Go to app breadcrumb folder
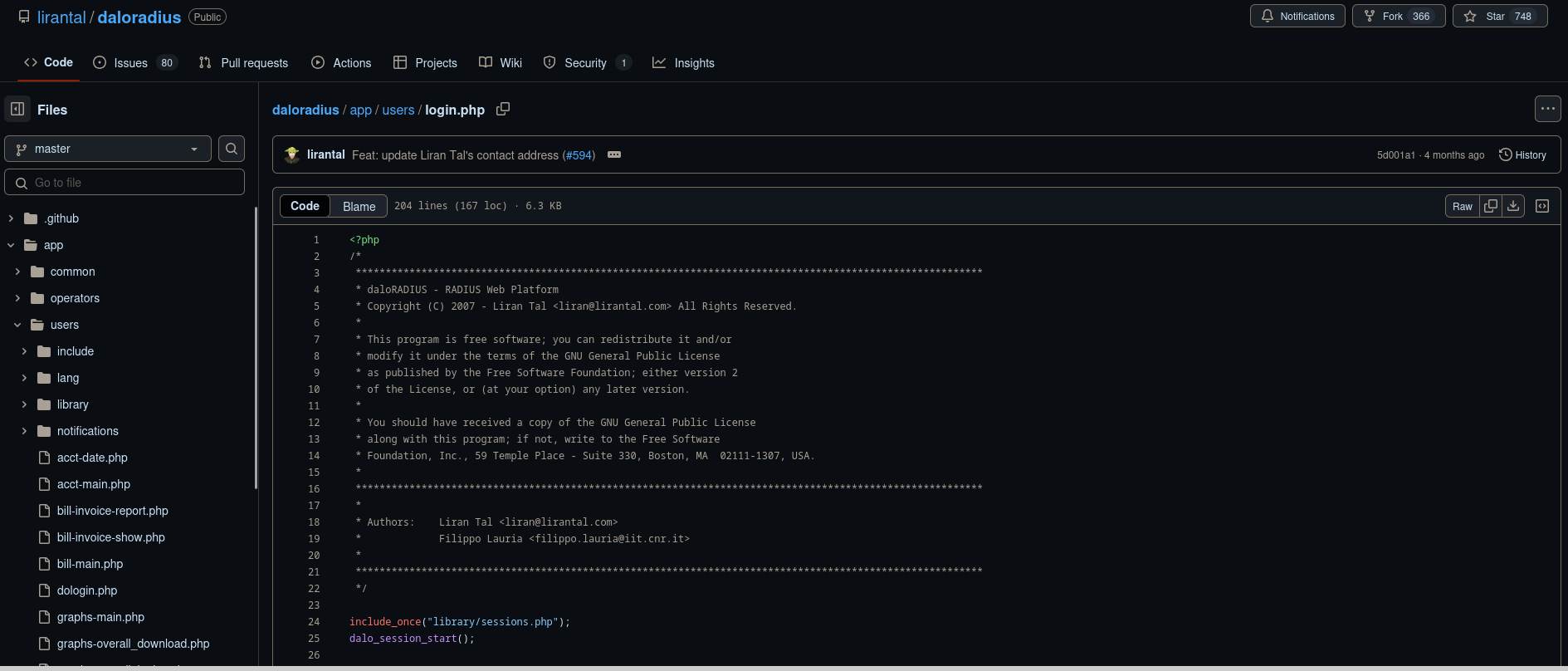The height and width of the screenshot is (671, 1568). tap(360, 110)
